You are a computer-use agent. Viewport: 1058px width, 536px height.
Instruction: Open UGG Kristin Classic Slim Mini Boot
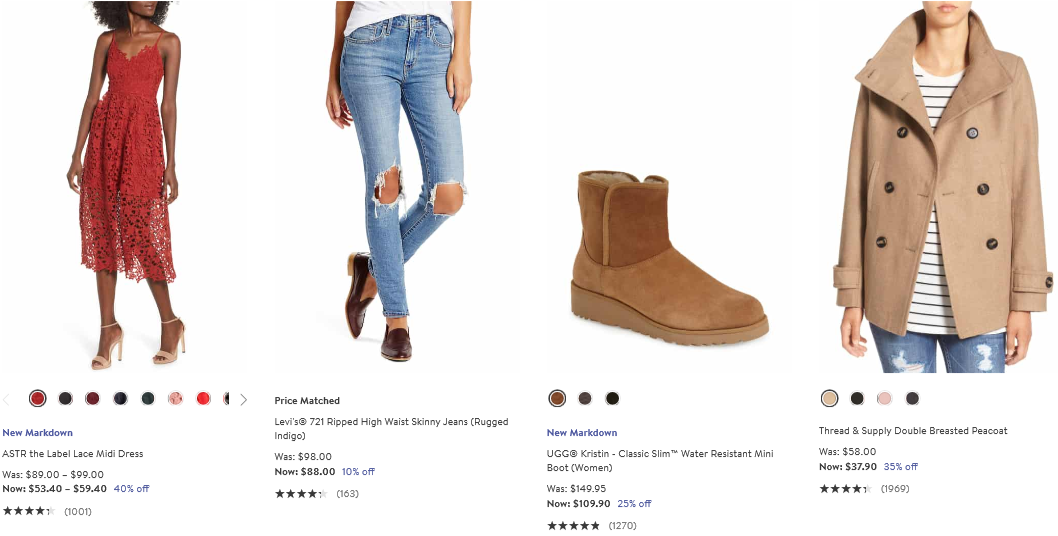pos(660,460)
